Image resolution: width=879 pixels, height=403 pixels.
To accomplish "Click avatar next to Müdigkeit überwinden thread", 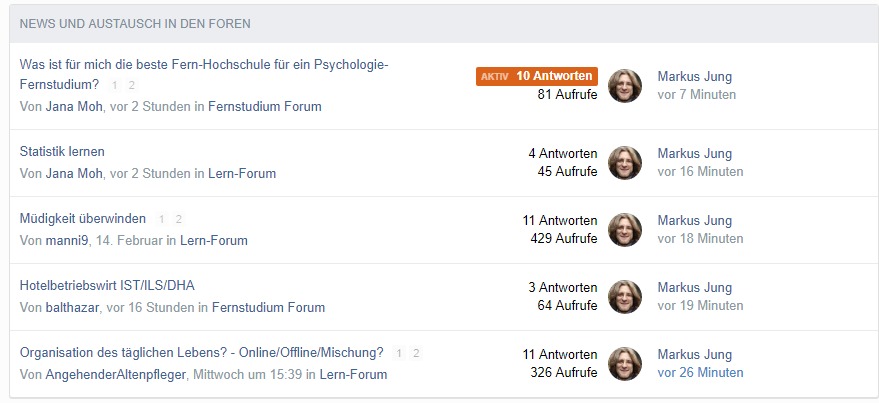I will [624, 230].
